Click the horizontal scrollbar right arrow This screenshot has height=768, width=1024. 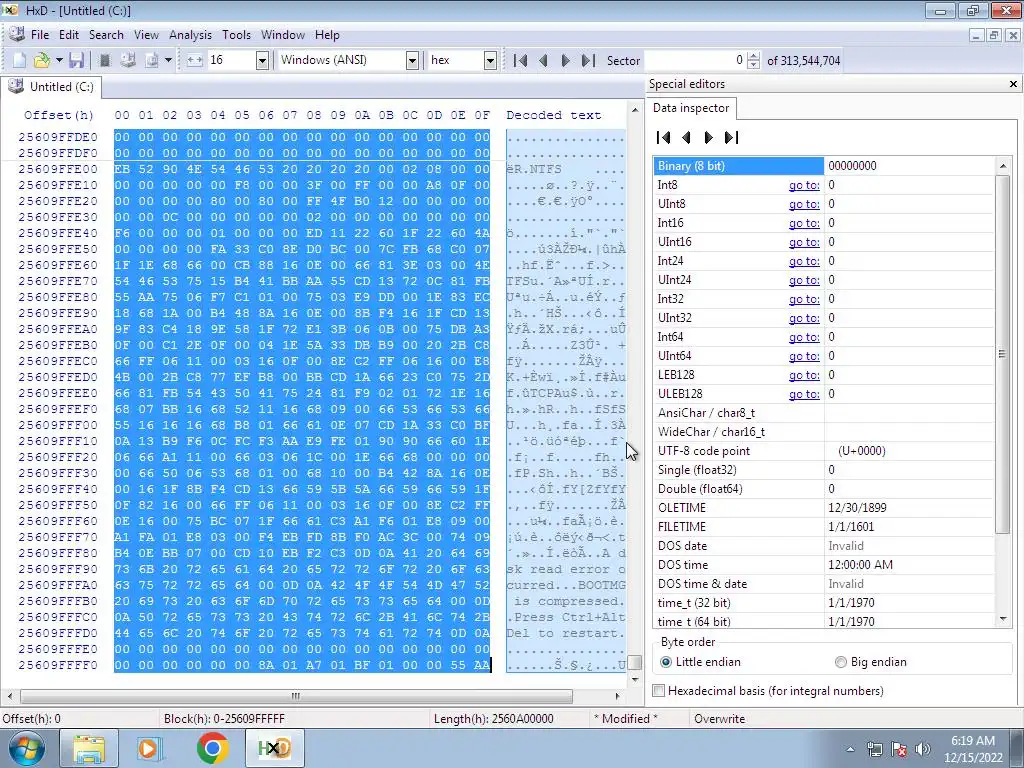(617, 696)
